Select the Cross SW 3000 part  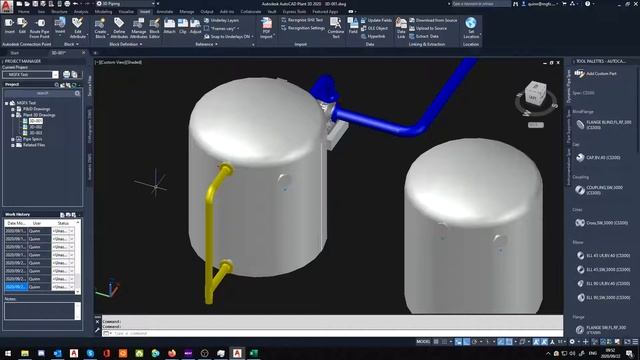601,223
